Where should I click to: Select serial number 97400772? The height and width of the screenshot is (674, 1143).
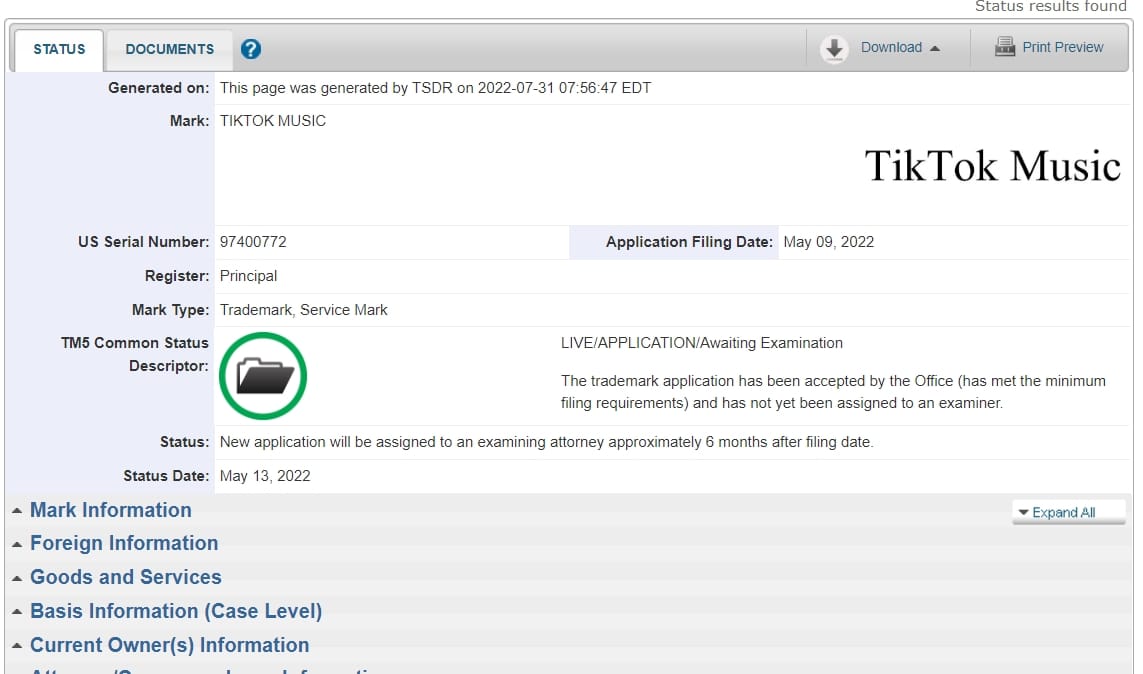click(253, 242)
